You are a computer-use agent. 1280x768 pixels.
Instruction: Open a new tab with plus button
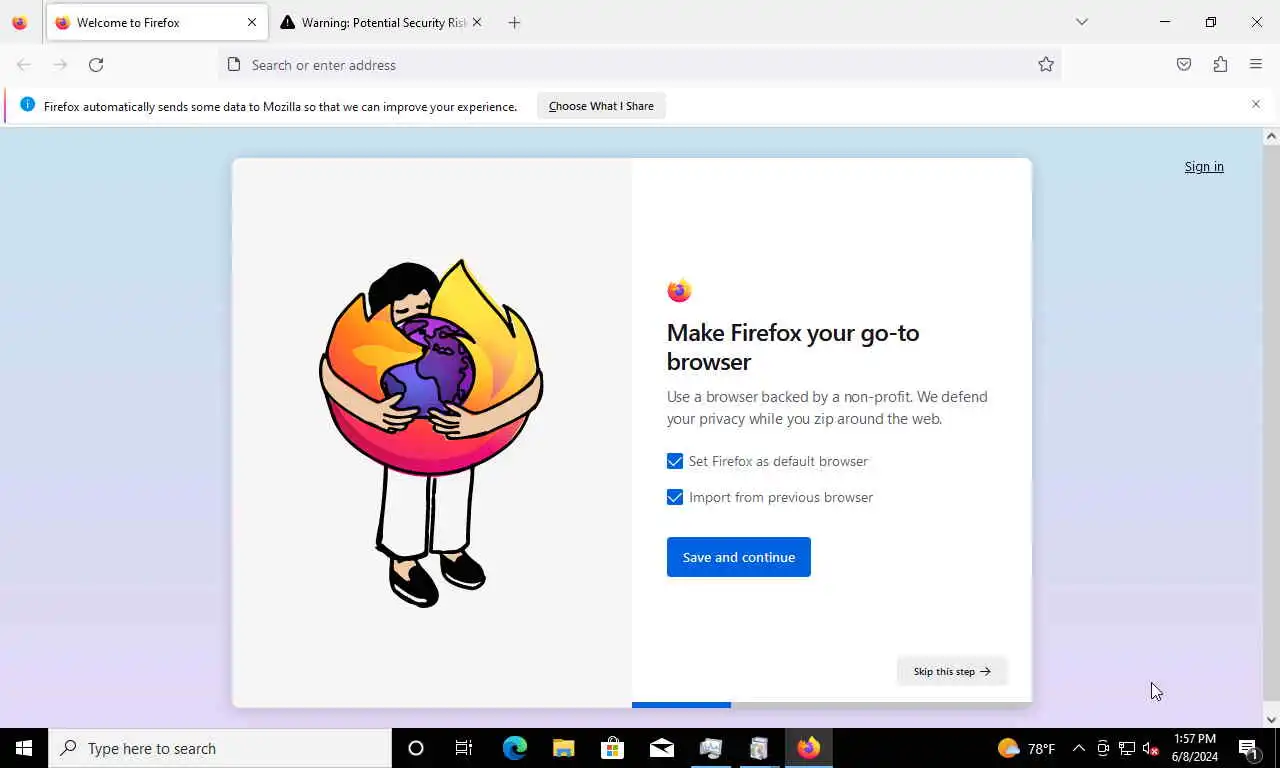[514, 22]
